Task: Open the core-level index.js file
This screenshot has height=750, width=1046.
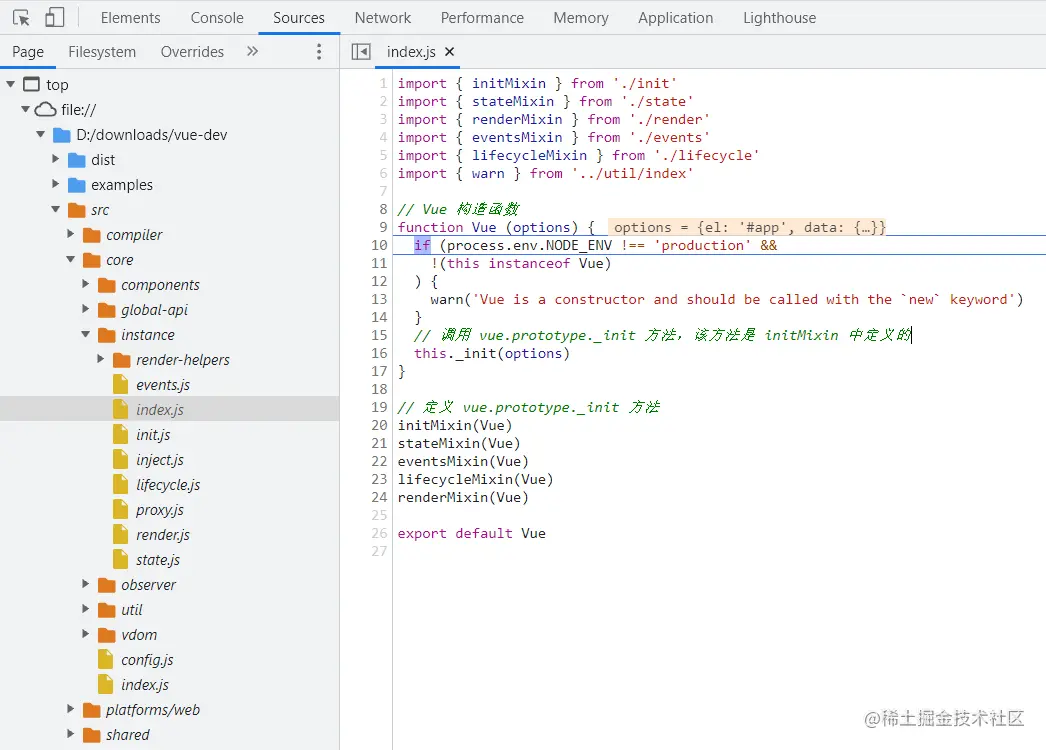Action: 145,685
